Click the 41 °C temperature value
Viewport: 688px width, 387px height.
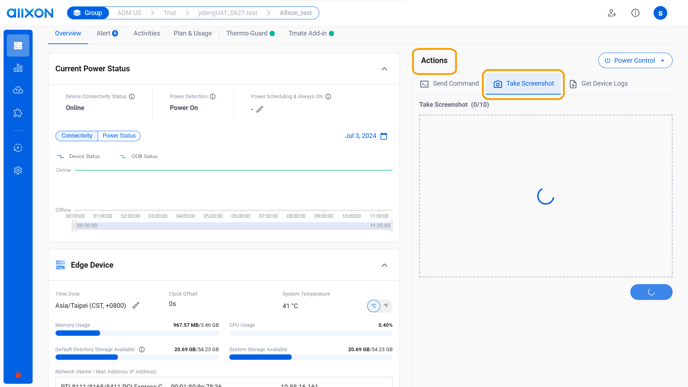coord(290,306)
